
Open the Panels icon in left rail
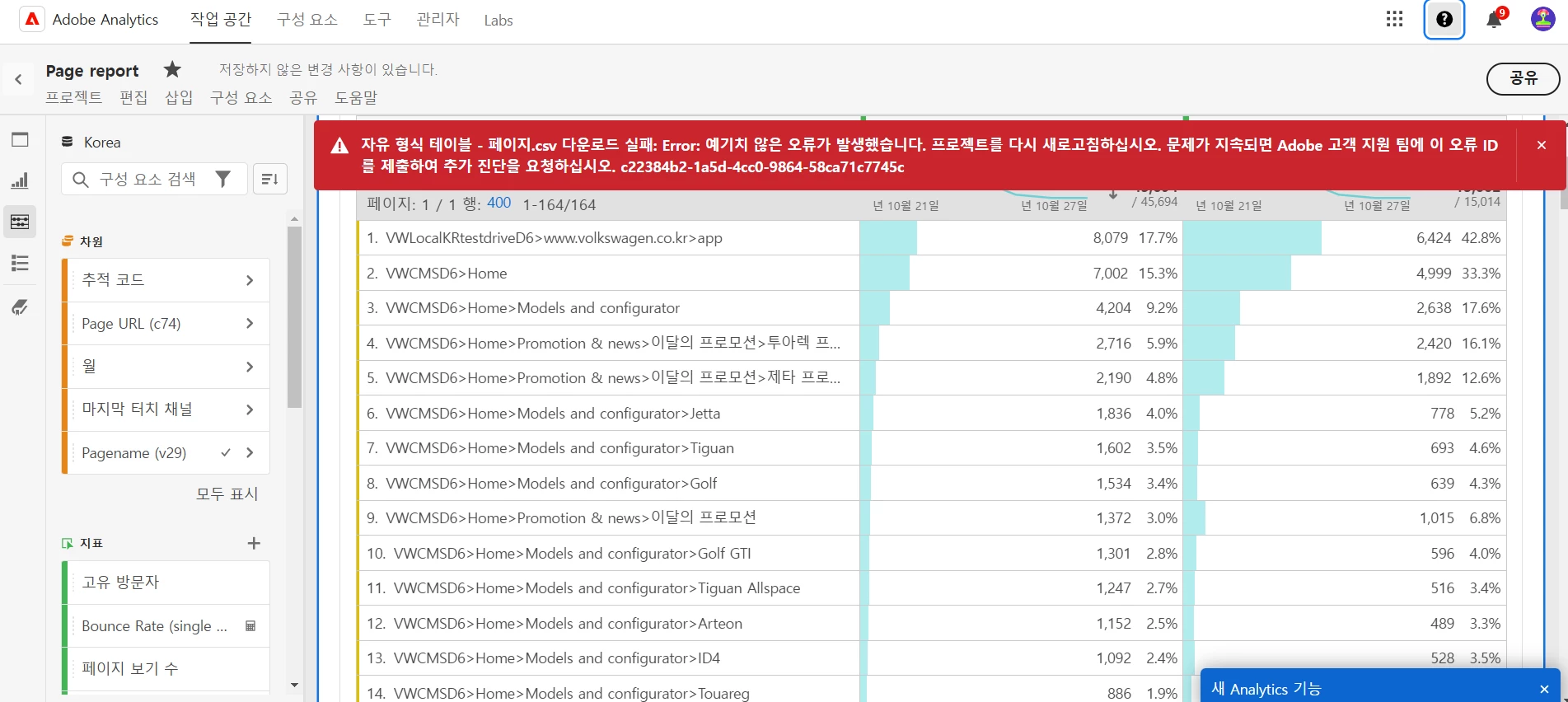20,139
